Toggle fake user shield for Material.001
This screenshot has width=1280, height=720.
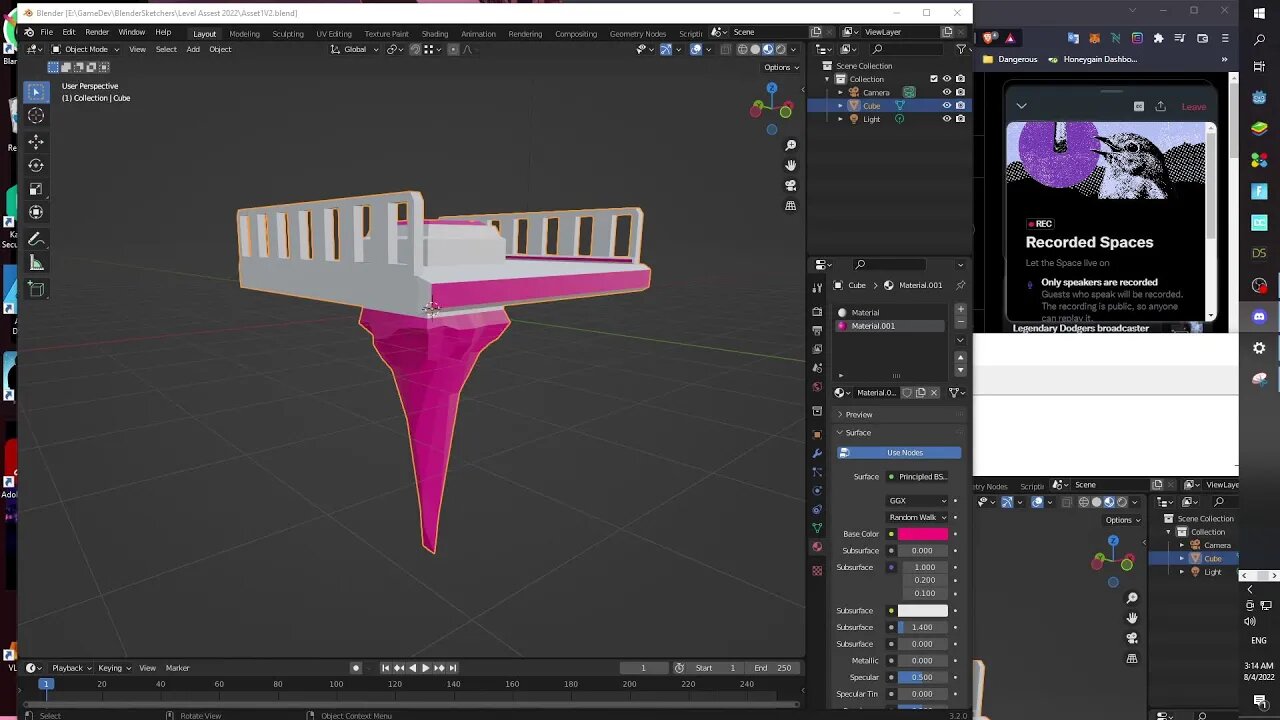(x=907, y=393)
